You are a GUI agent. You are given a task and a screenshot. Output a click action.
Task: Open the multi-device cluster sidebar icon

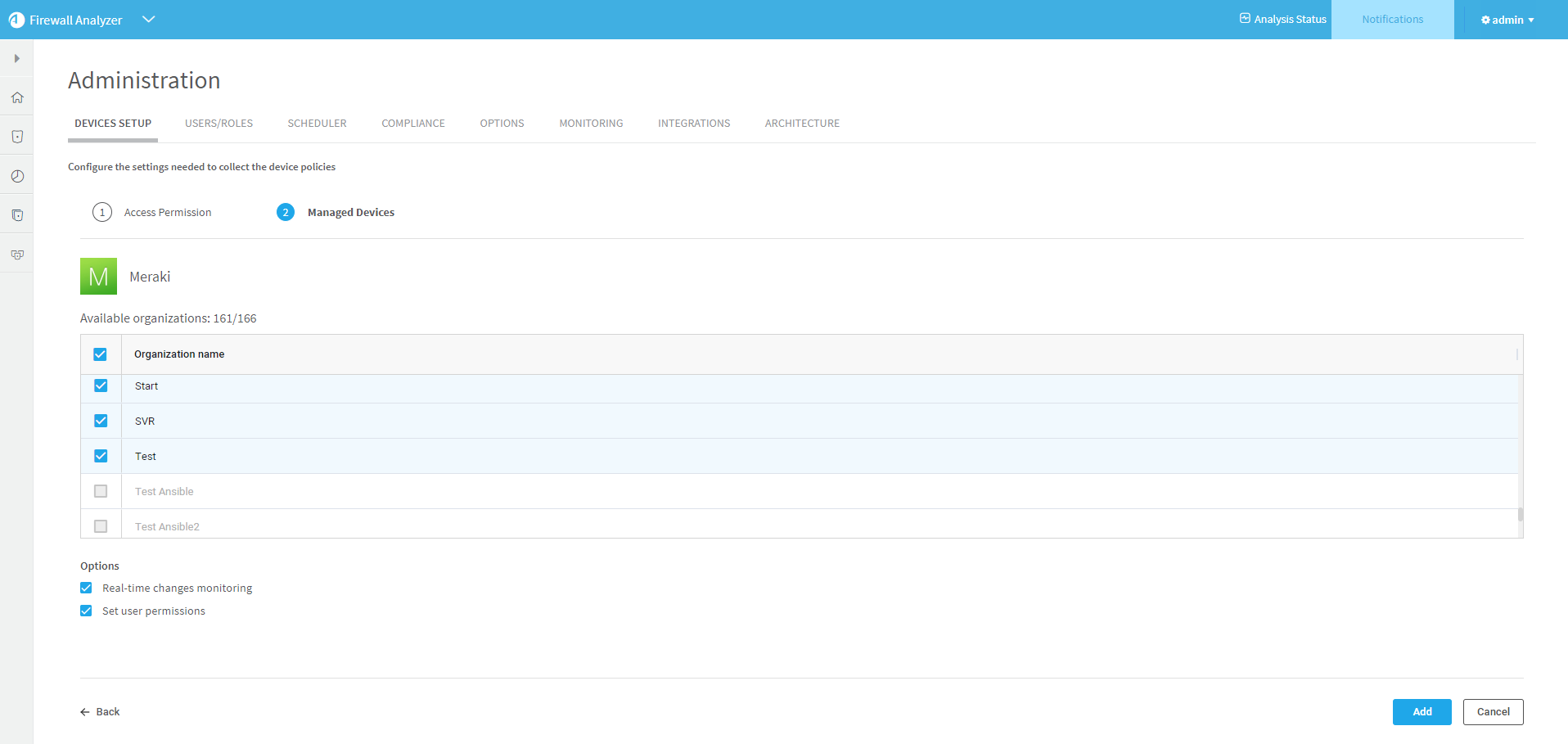tap(17, 255)
